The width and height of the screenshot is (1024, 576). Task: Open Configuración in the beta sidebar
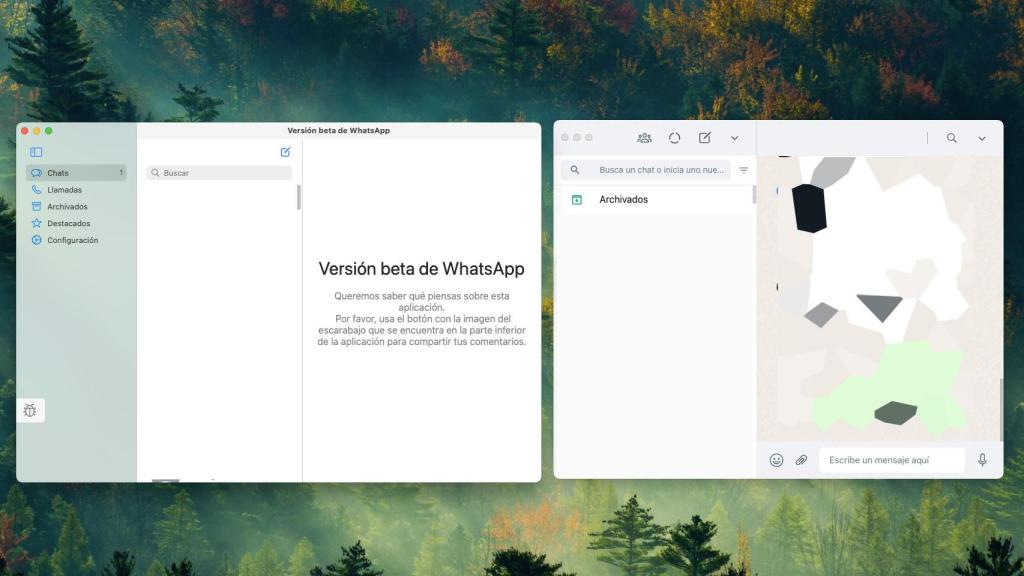click(76, 240)
